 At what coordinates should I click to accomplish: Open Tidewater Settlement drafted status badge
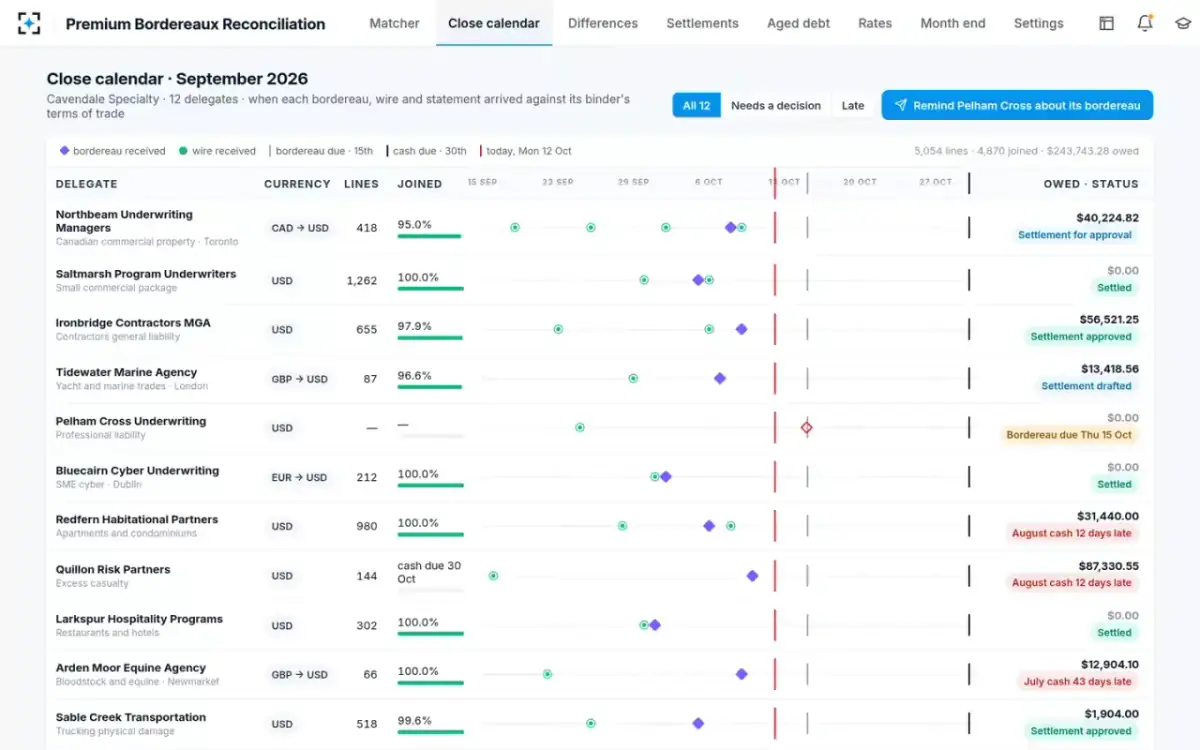click(1086, 386)
